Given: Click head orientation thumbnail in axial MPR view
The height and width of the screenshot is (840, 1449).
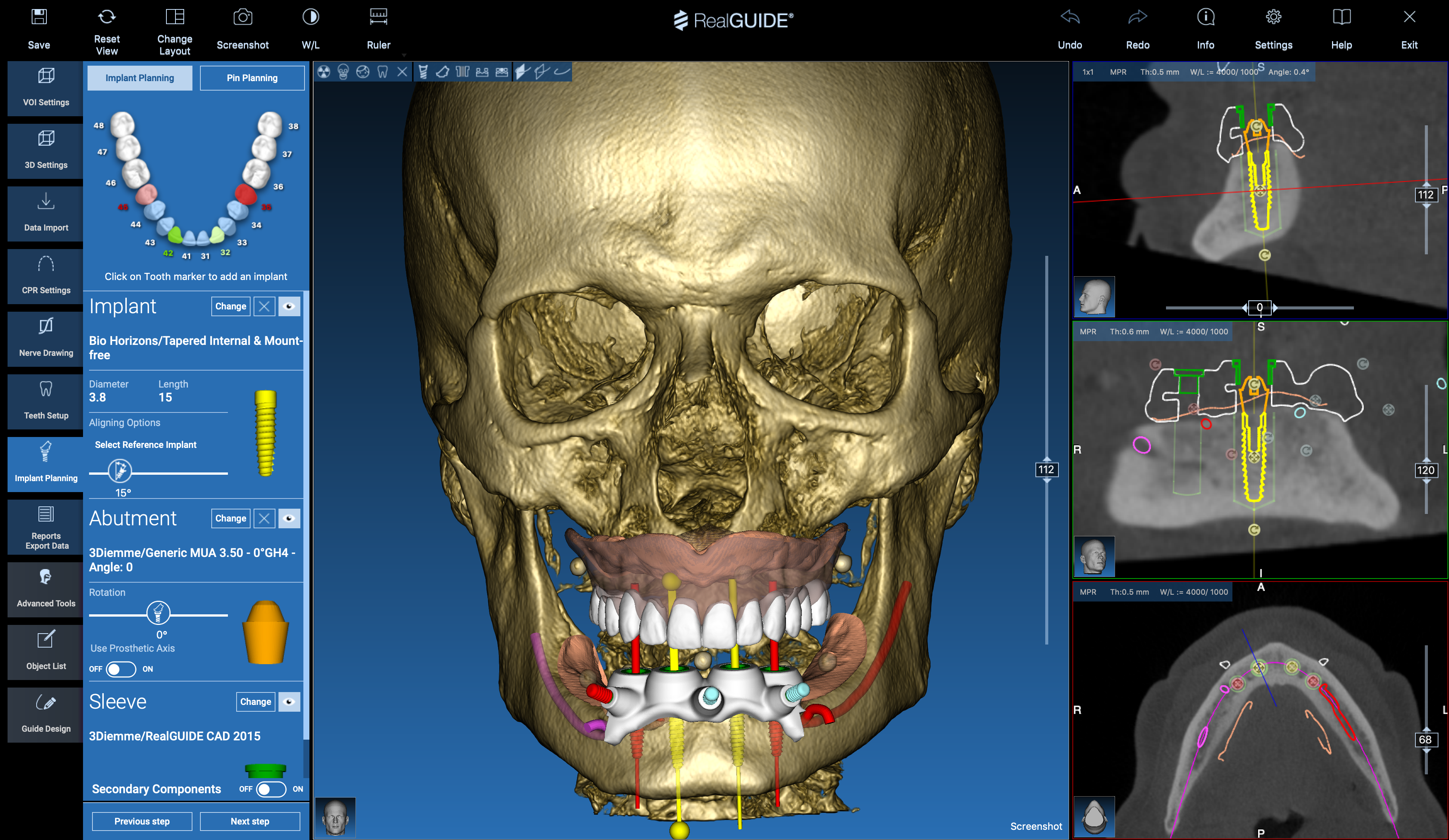Looking at the screenshot, I should (1094, 817).
